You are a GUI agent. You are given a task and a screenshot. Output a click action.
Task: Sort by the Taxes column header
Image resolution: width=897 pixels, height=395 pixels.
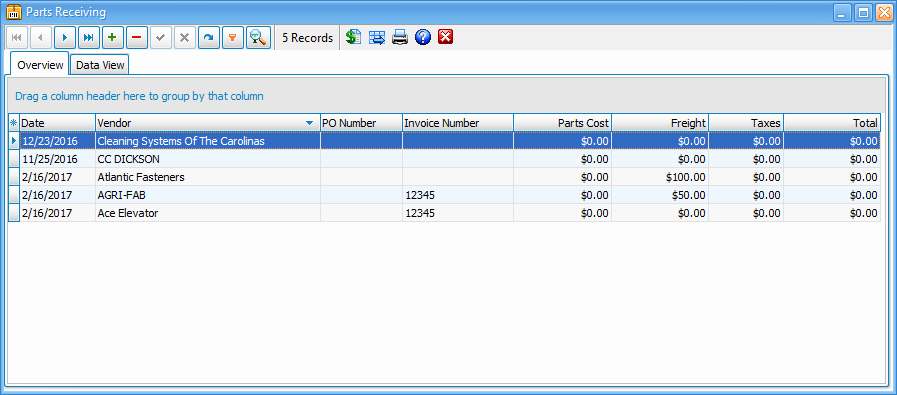click(746, 123)
